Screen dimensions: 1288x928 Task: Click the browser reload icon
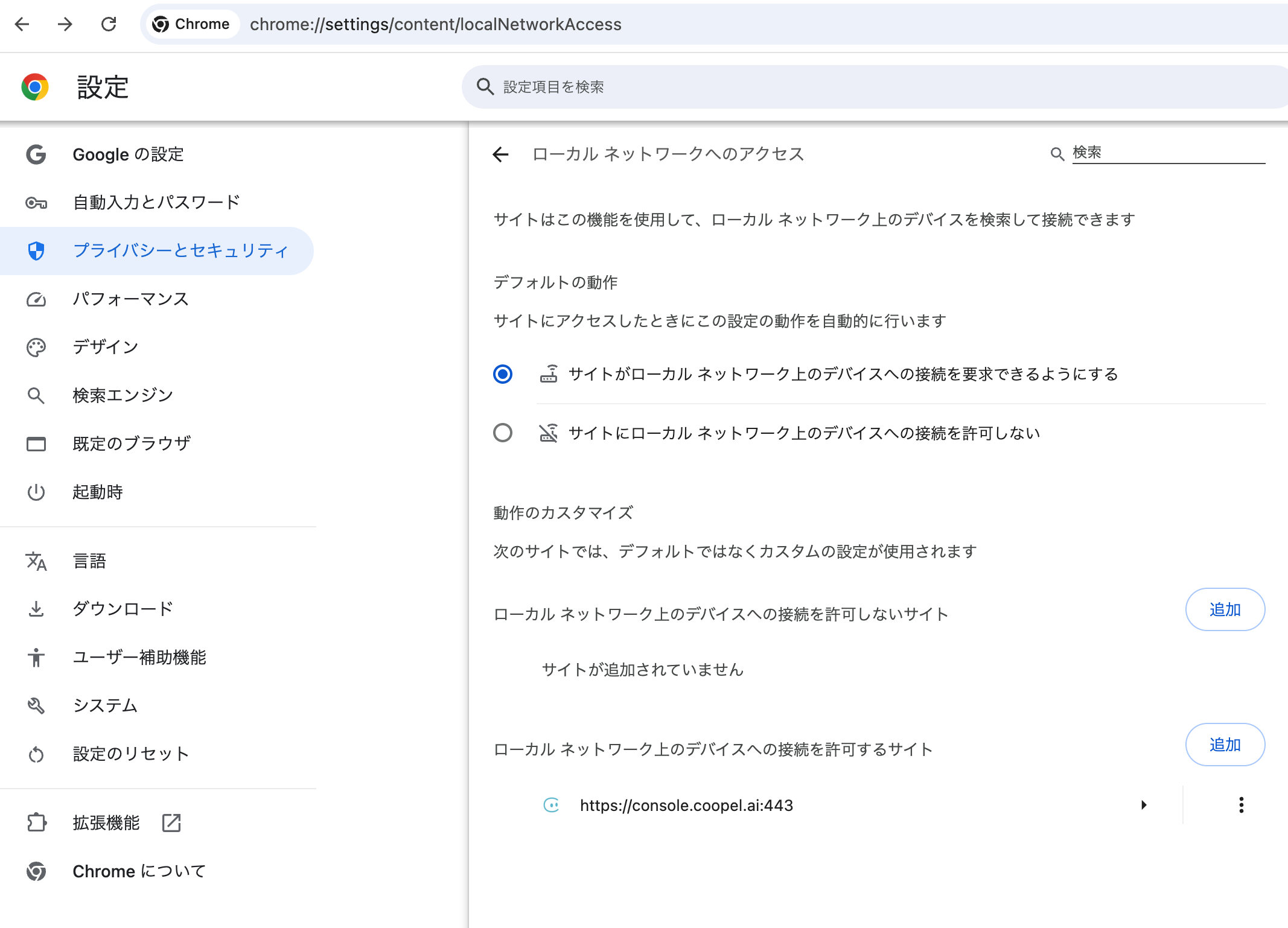tap(109, 24)
